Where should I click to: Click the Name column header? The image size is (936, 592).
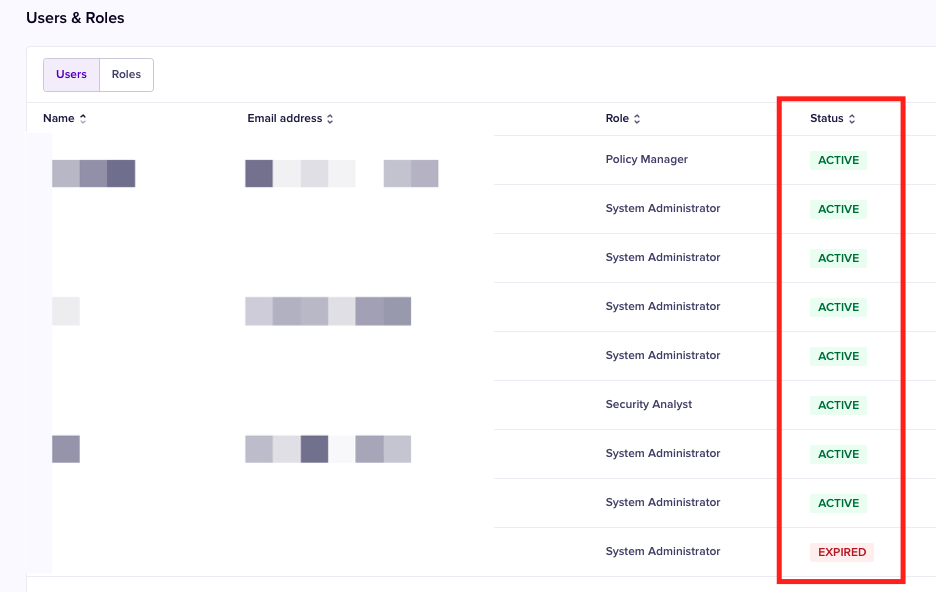coord(59,119)
